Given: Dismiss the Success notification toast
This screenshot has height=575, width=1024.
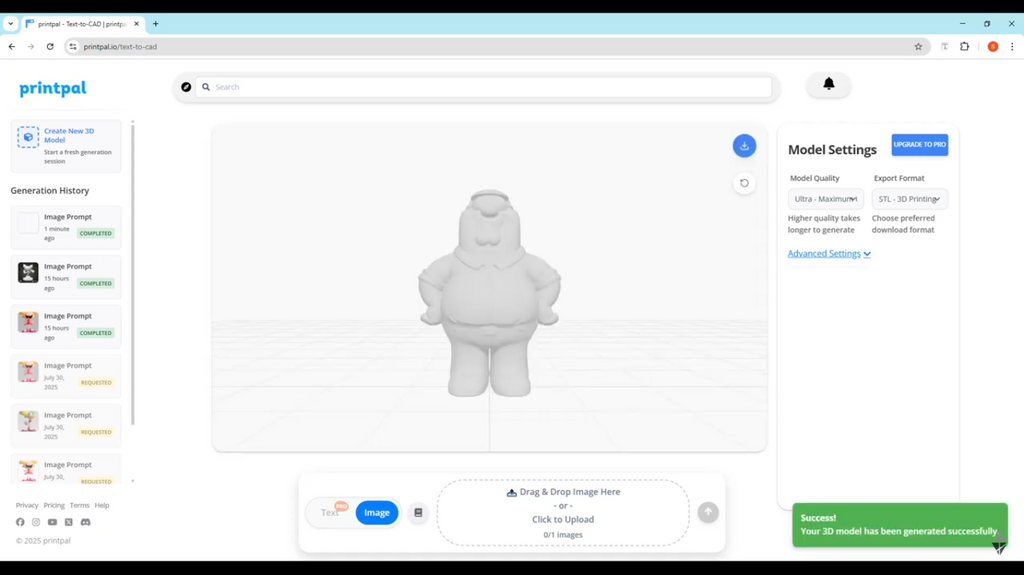Looking at the screenshot, I should (899, 525).
